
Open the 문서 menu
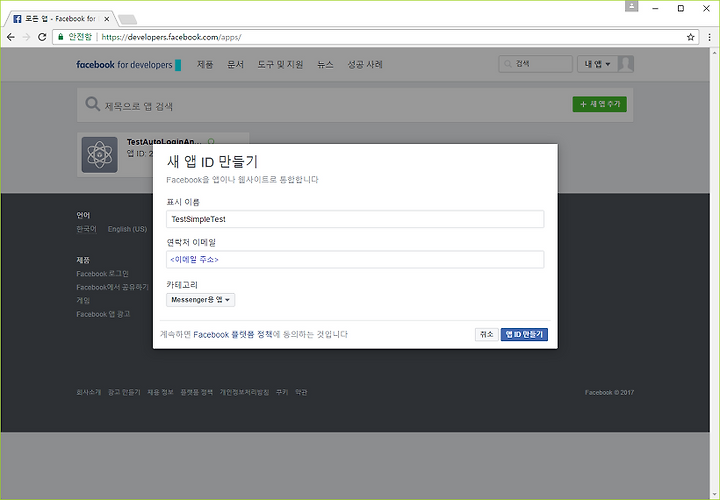[x=235, y=64]
